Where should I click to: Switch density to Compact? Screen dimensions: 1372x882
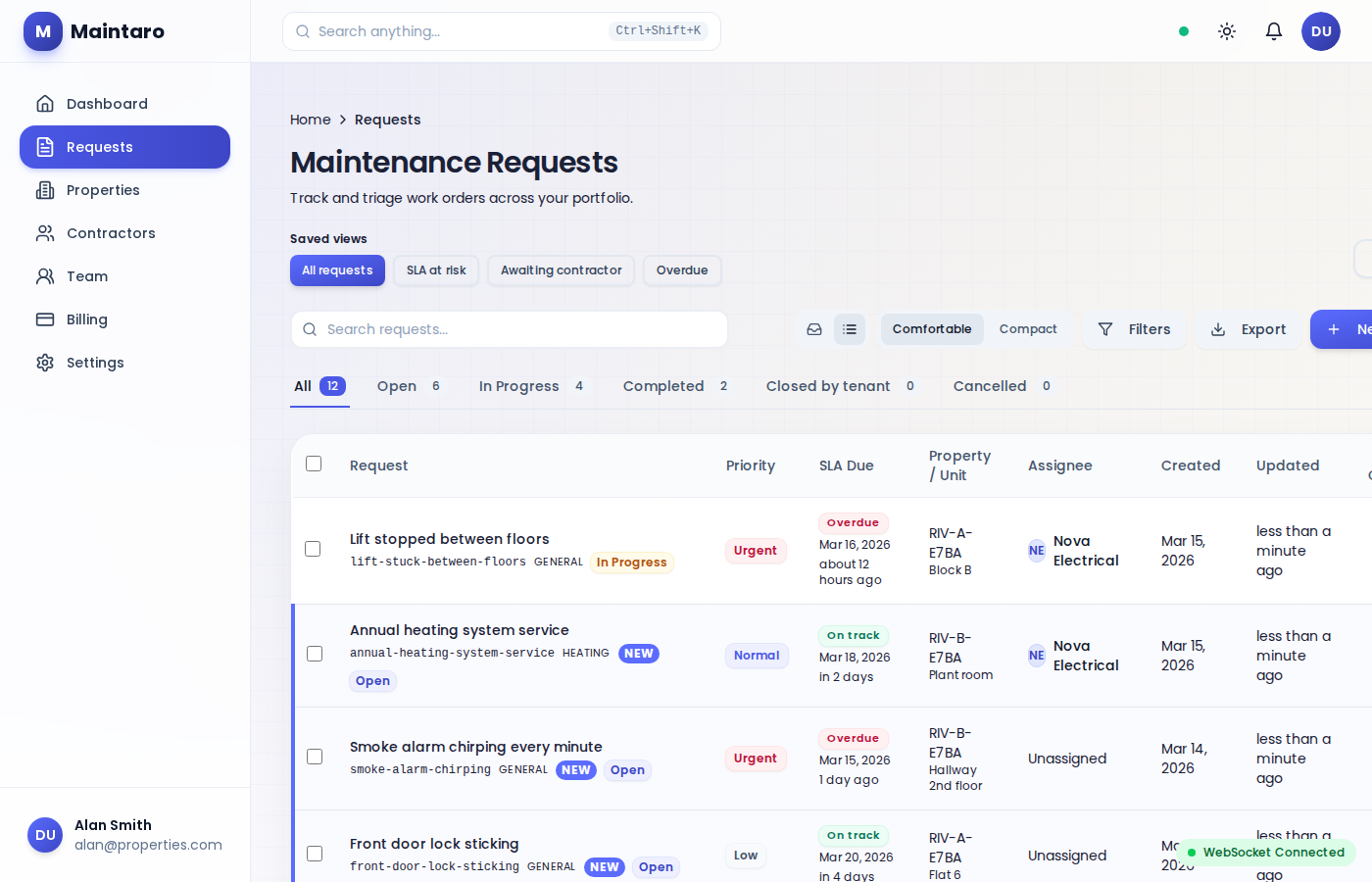(1027, 329)
